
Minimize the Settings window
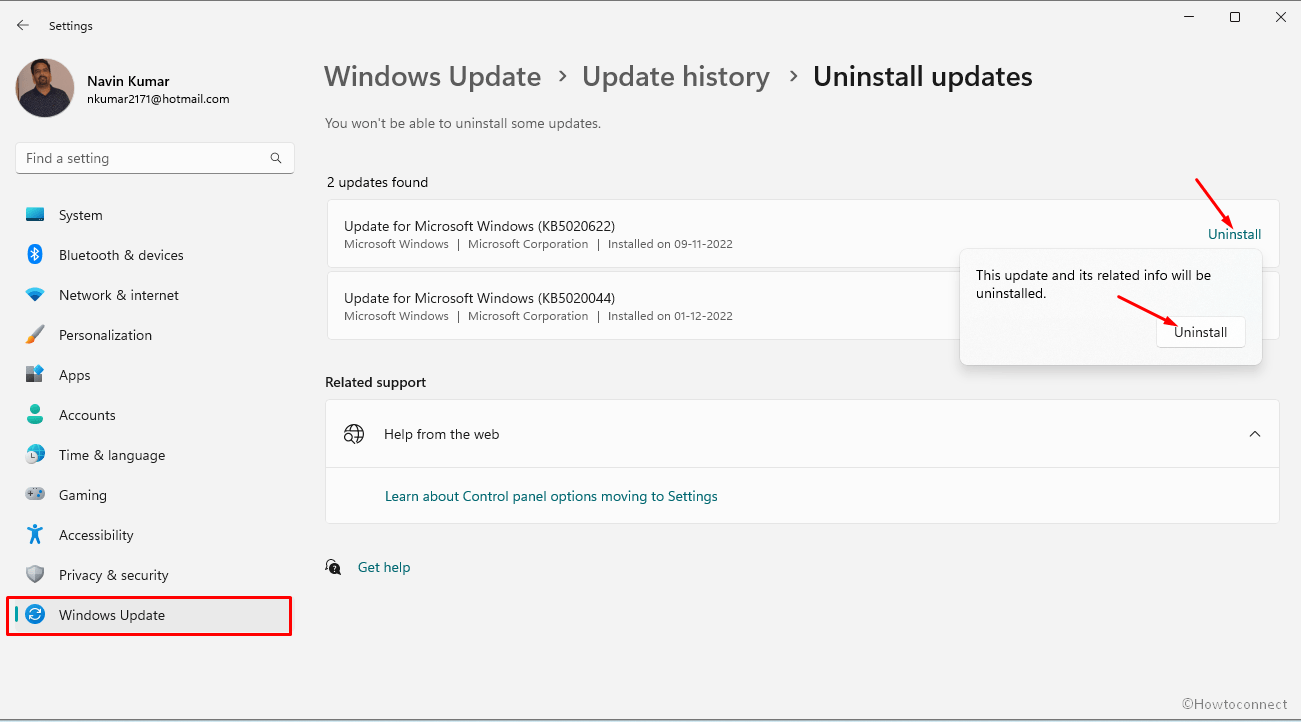click(x=1188, y=17)
